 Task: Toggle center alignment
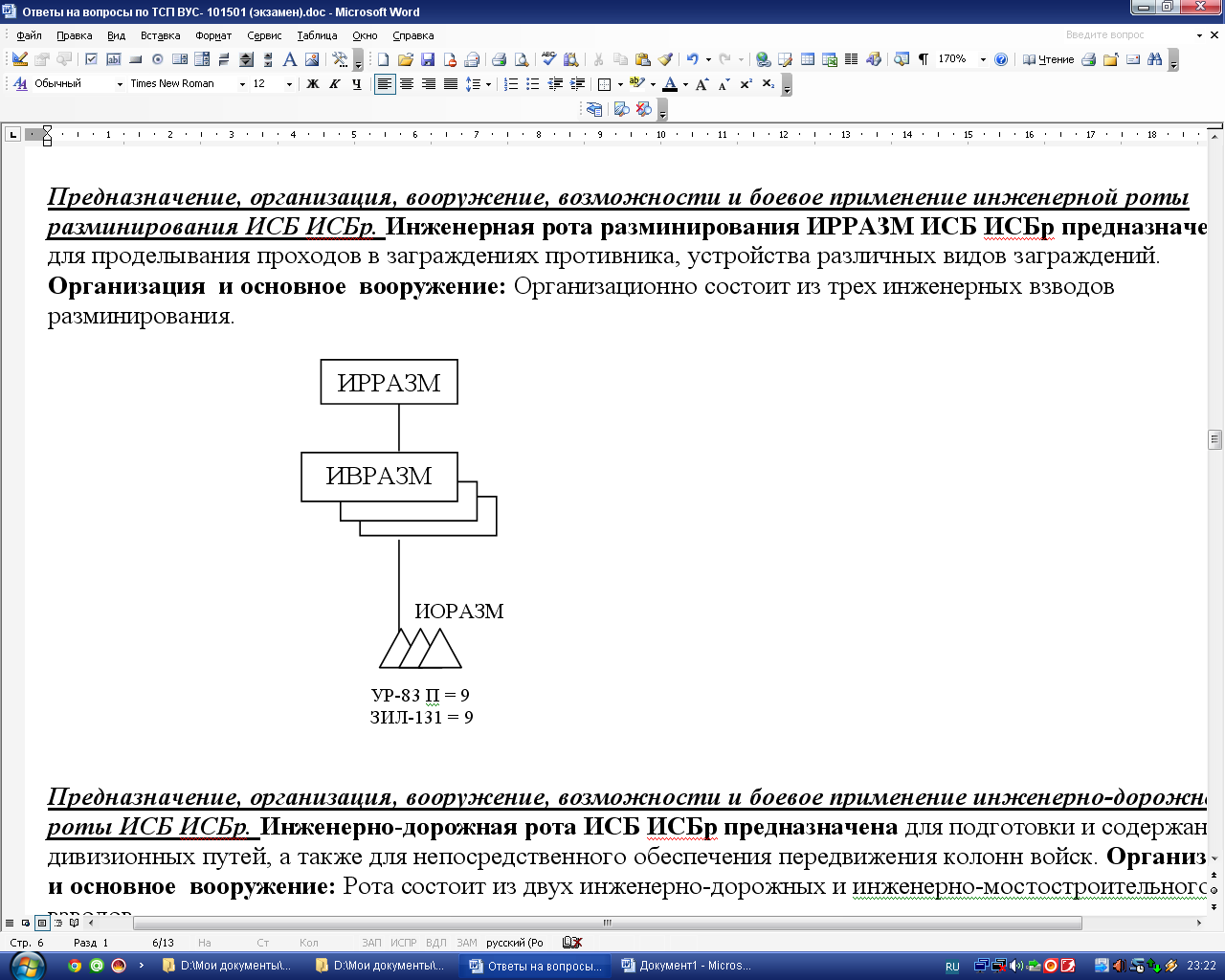point(407,84)
